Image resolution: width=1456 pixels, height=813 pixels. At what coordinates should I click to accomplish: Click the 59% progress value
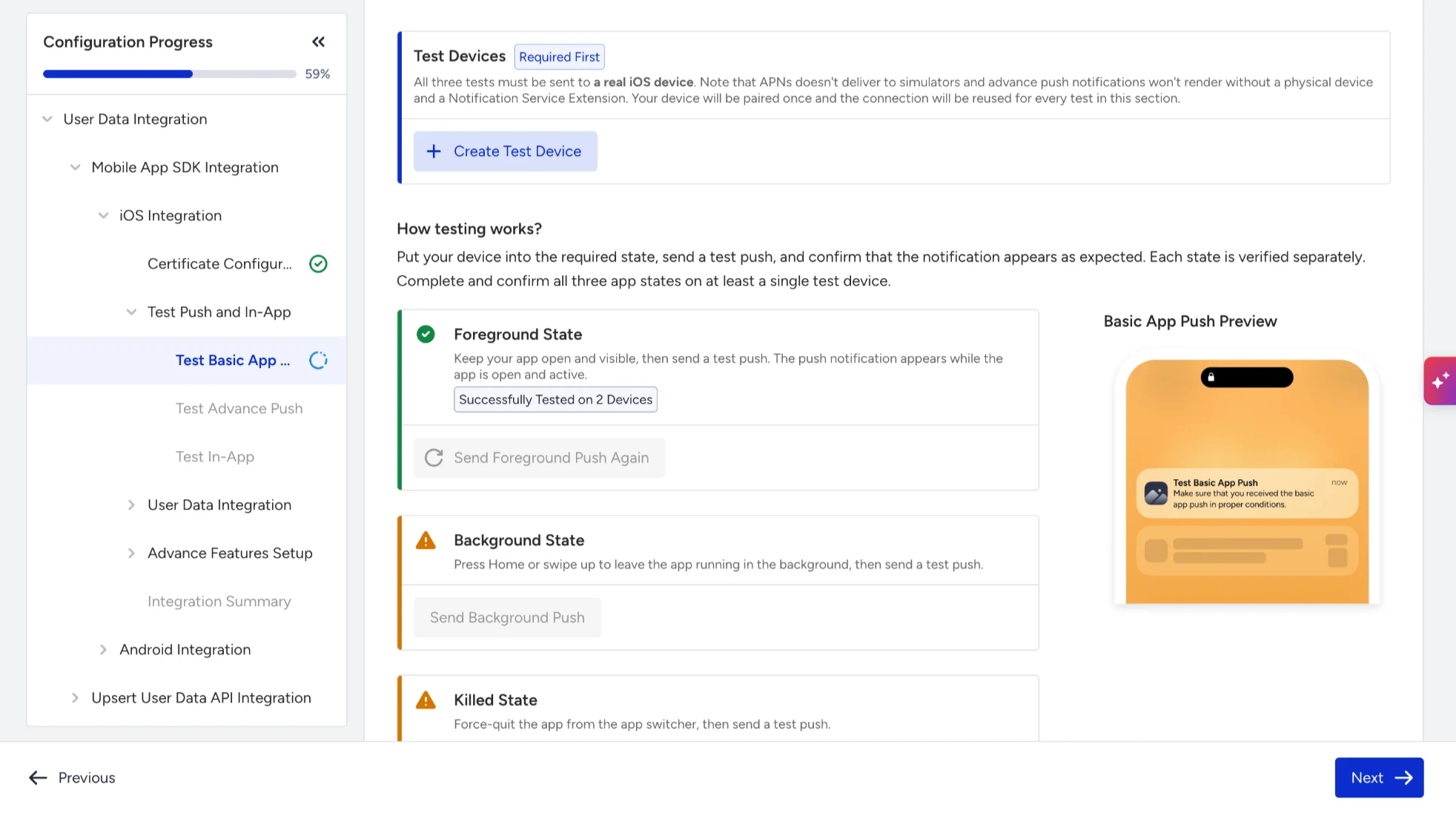pos(317,73)
